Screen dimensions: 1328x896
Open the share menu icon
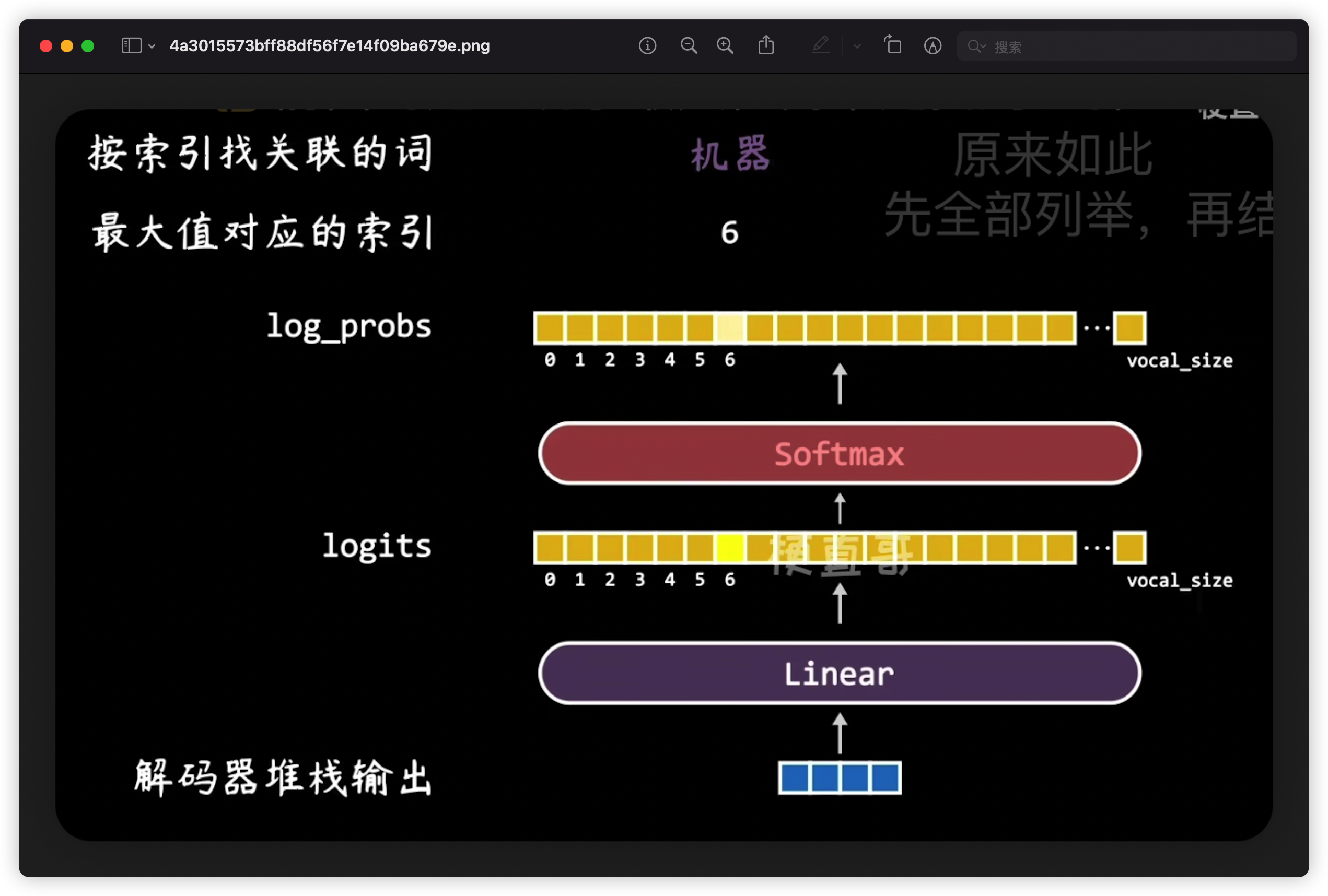(766, 45)
